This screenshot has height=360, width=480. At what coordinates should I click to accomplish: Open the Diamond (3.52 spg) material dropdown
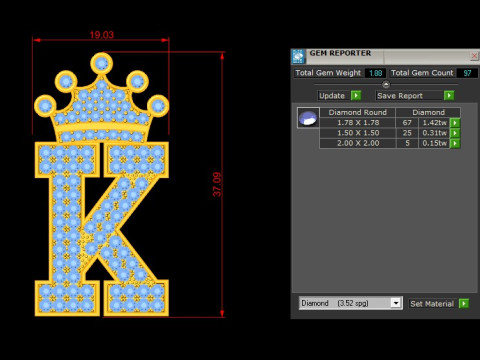tap(396, 303)
